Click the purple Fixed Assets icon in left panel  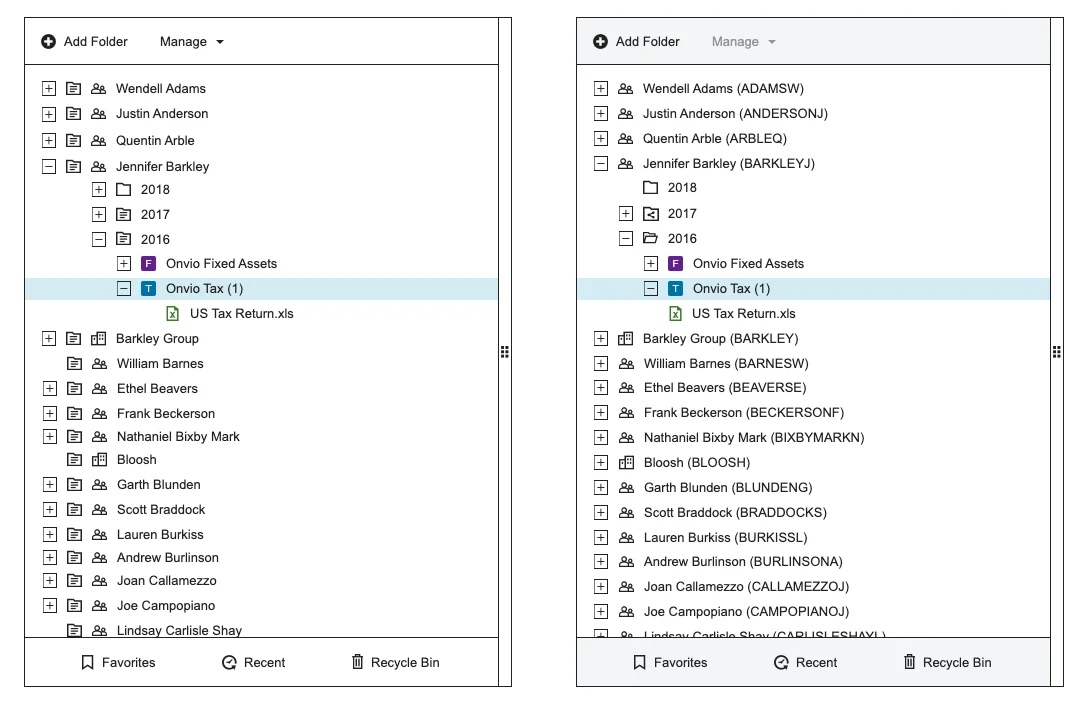(148, 263)
